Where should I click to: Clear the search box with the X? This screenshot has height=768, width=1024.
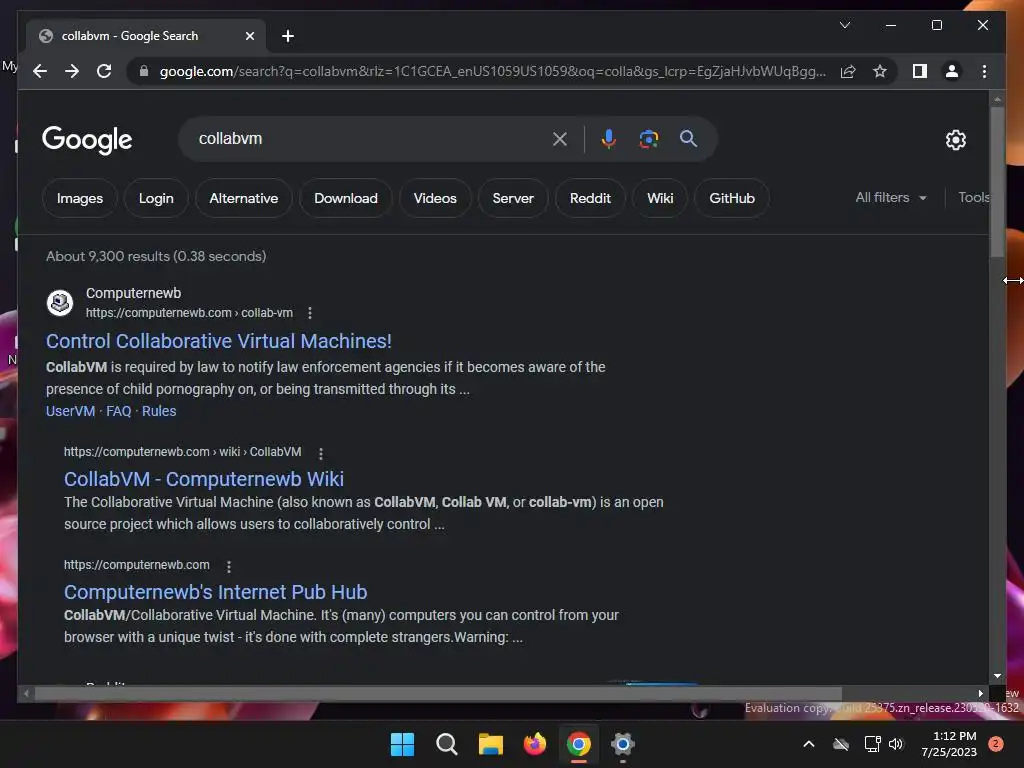click(x=560, y=138)
